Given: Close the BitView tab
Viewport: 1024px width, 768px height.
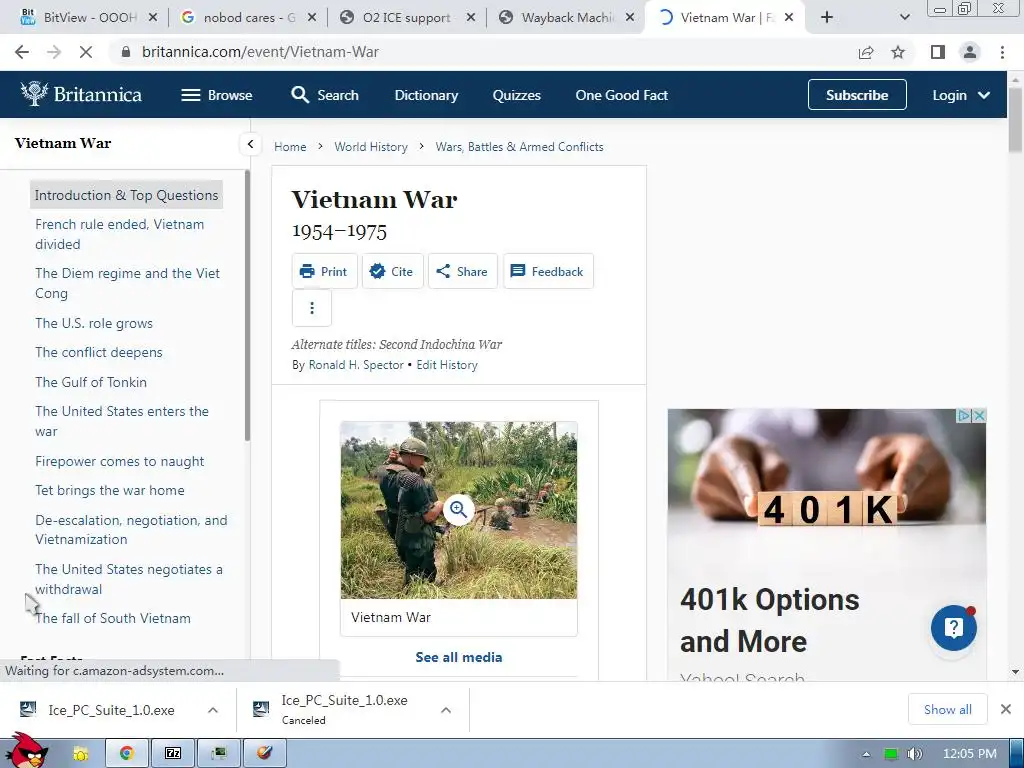Looking at the screenshot, I should click(153, 18).
